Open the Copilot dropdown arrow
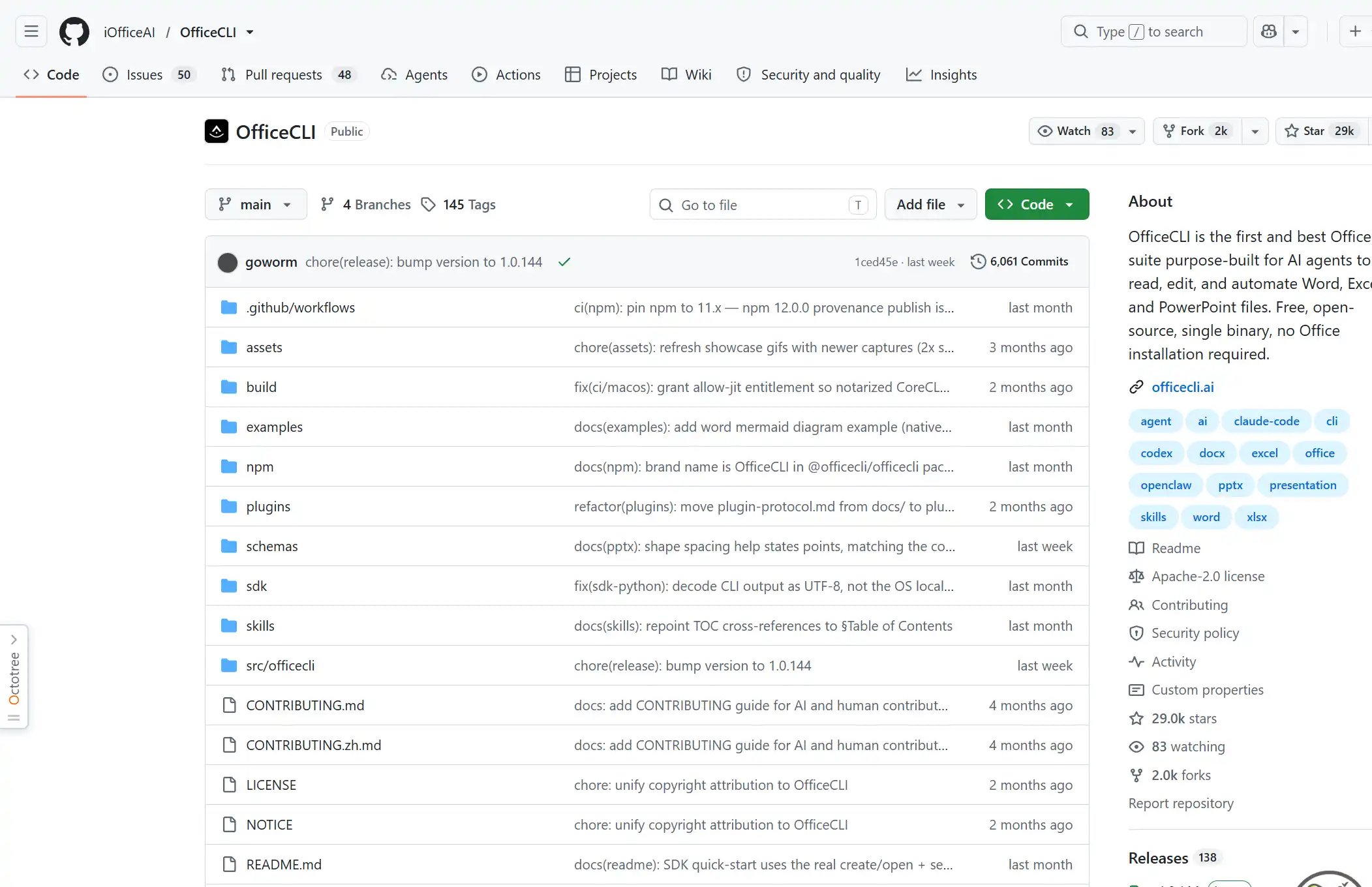This screenshot has width=1372, height=887. (x=1296, y=31)
